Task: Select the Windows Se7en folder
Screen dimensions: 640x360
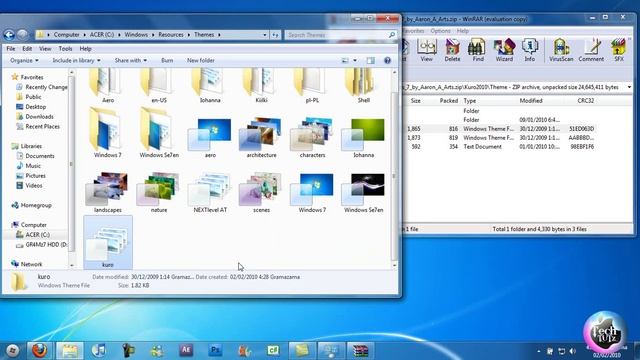Action: pyautogui.click(x=159, y=133)
